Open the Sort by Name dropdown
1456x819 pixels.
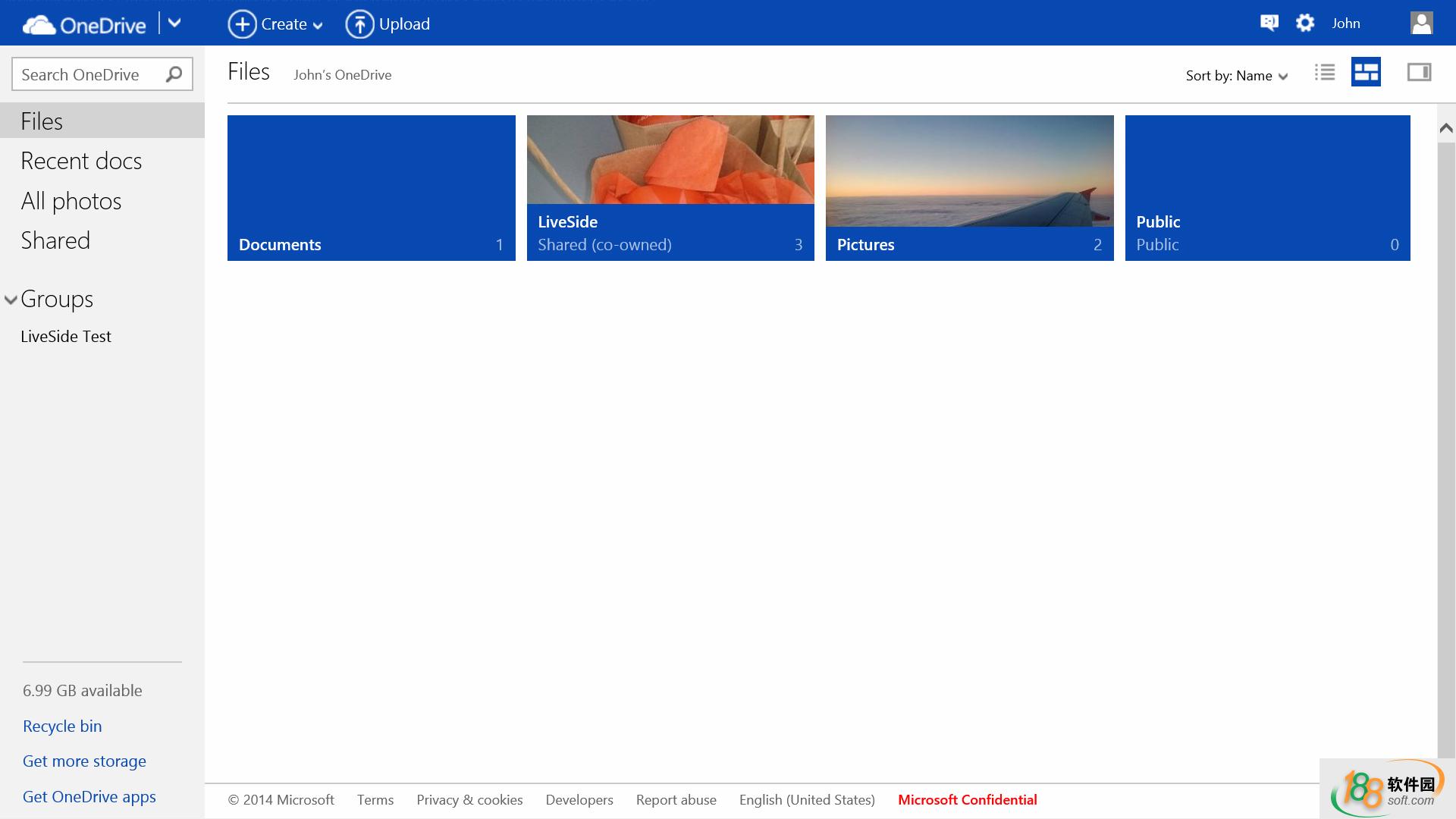point(1237,76)
